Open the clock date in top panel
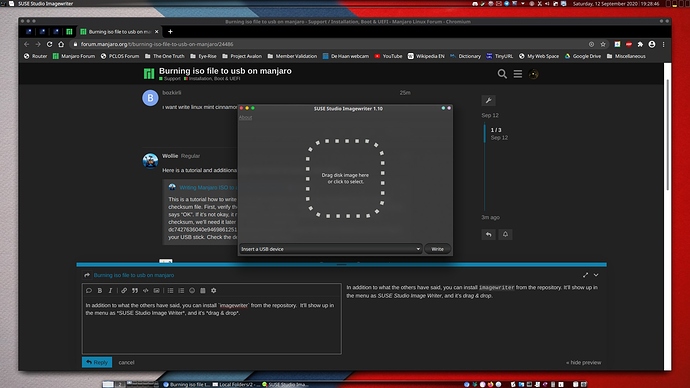 616,4
